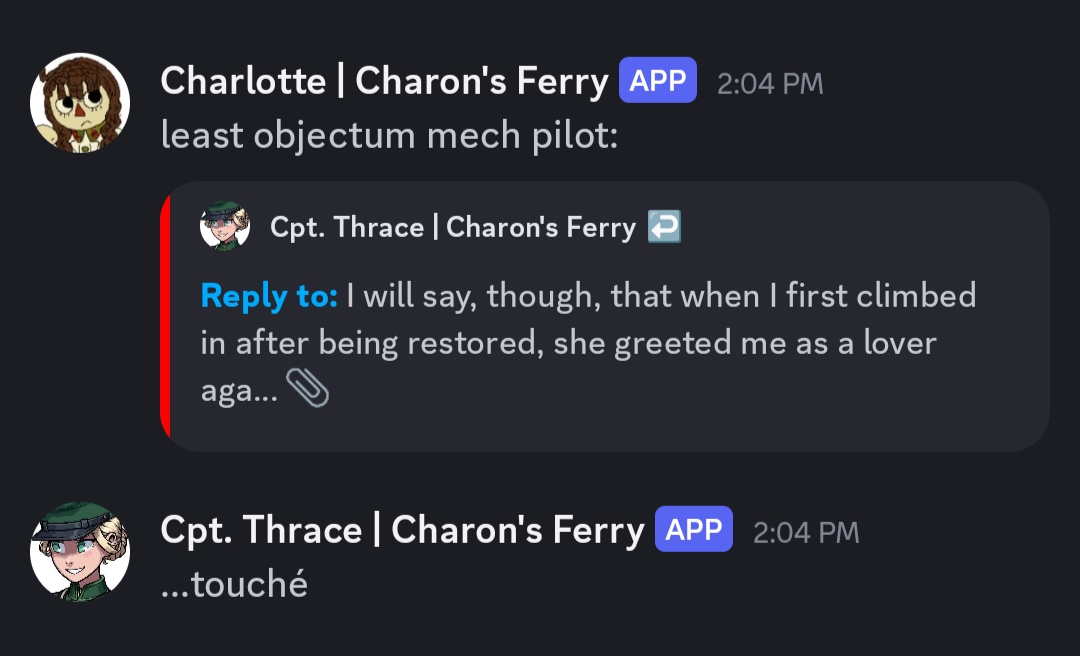Click the truncated "aga…" text in embed
Image resolution: width=1080 pixels, height=656 pixels.
pos(239,390)
